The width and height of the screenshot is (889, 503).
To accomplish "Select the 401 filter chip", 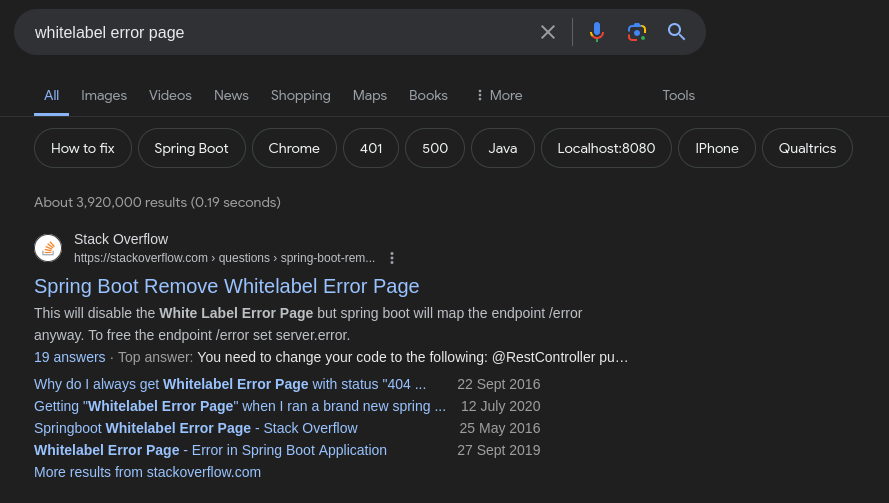I will click(x=371, y=148).
